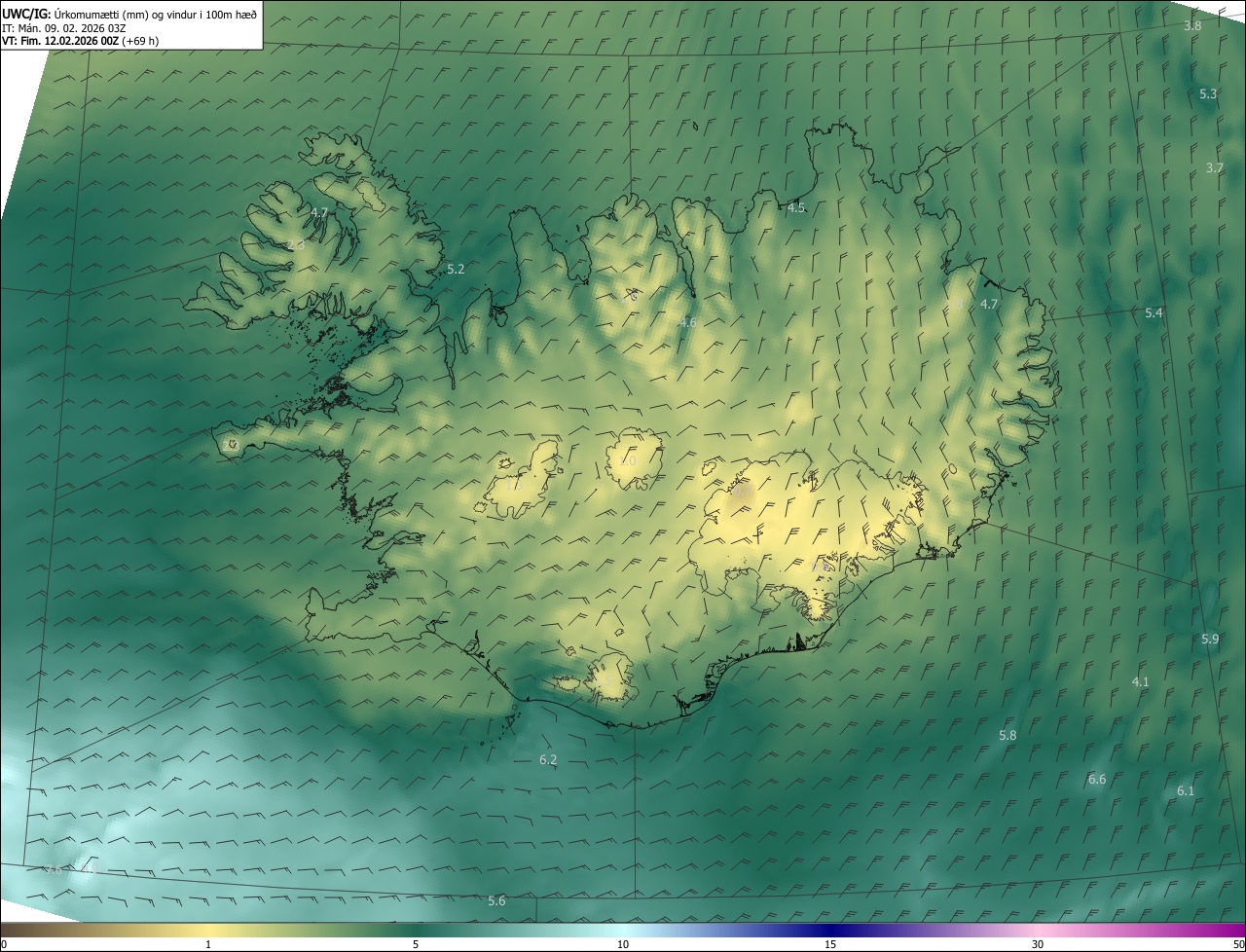This screenshot has width=1246, height=952.
Task: Select the 1.0 value on Hofsjökull glacier
Action: click(x=628, y=461)
